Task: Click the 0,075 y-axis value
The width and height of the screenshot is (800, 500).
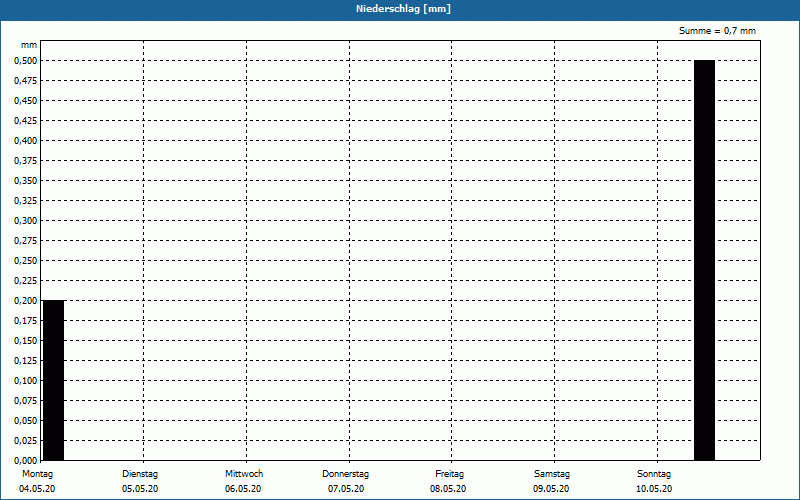Action: point(26,401)
